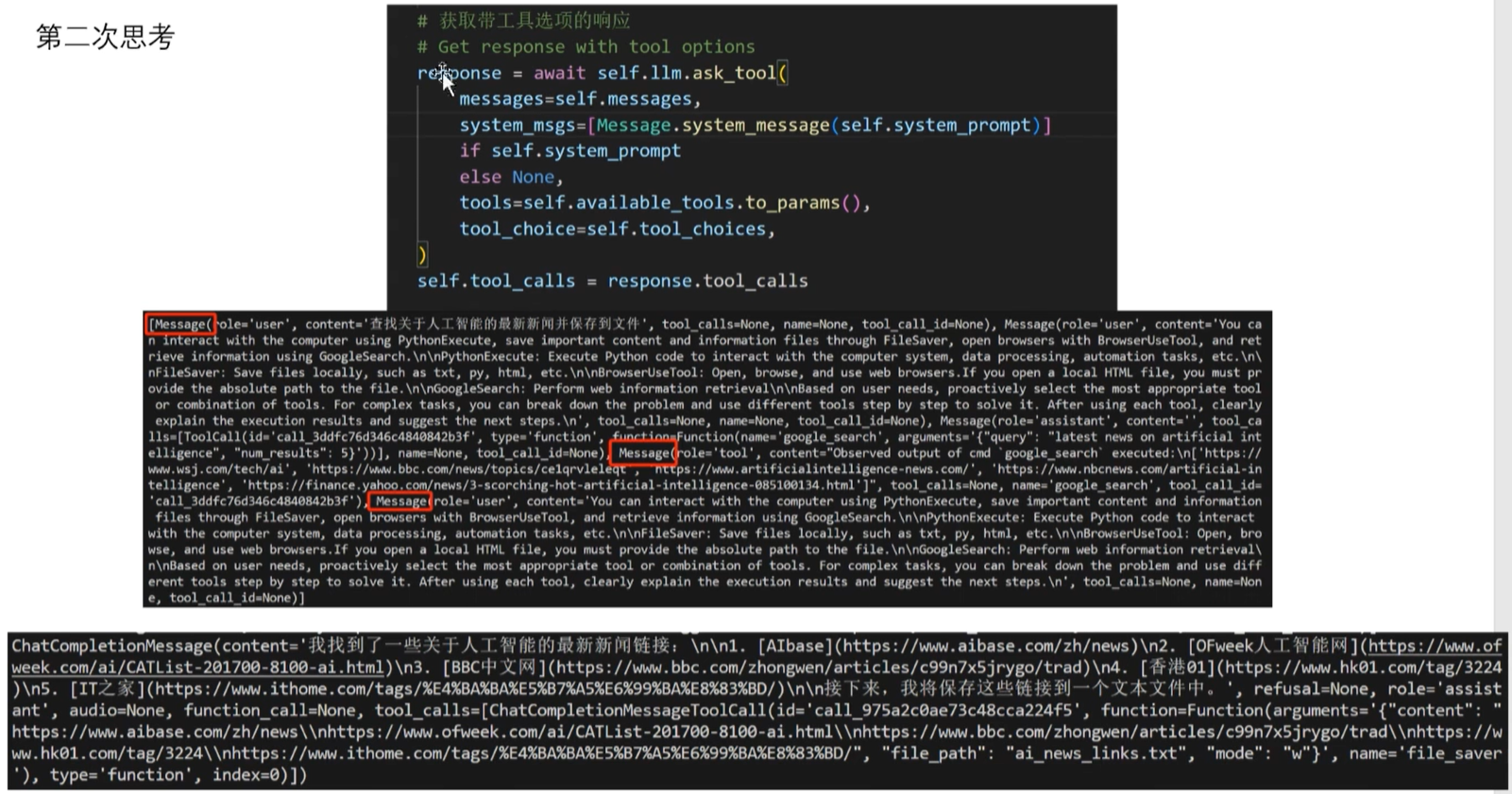
Task: Place cursor on "ask_tool" method call
Action: [x=734, y=73]
